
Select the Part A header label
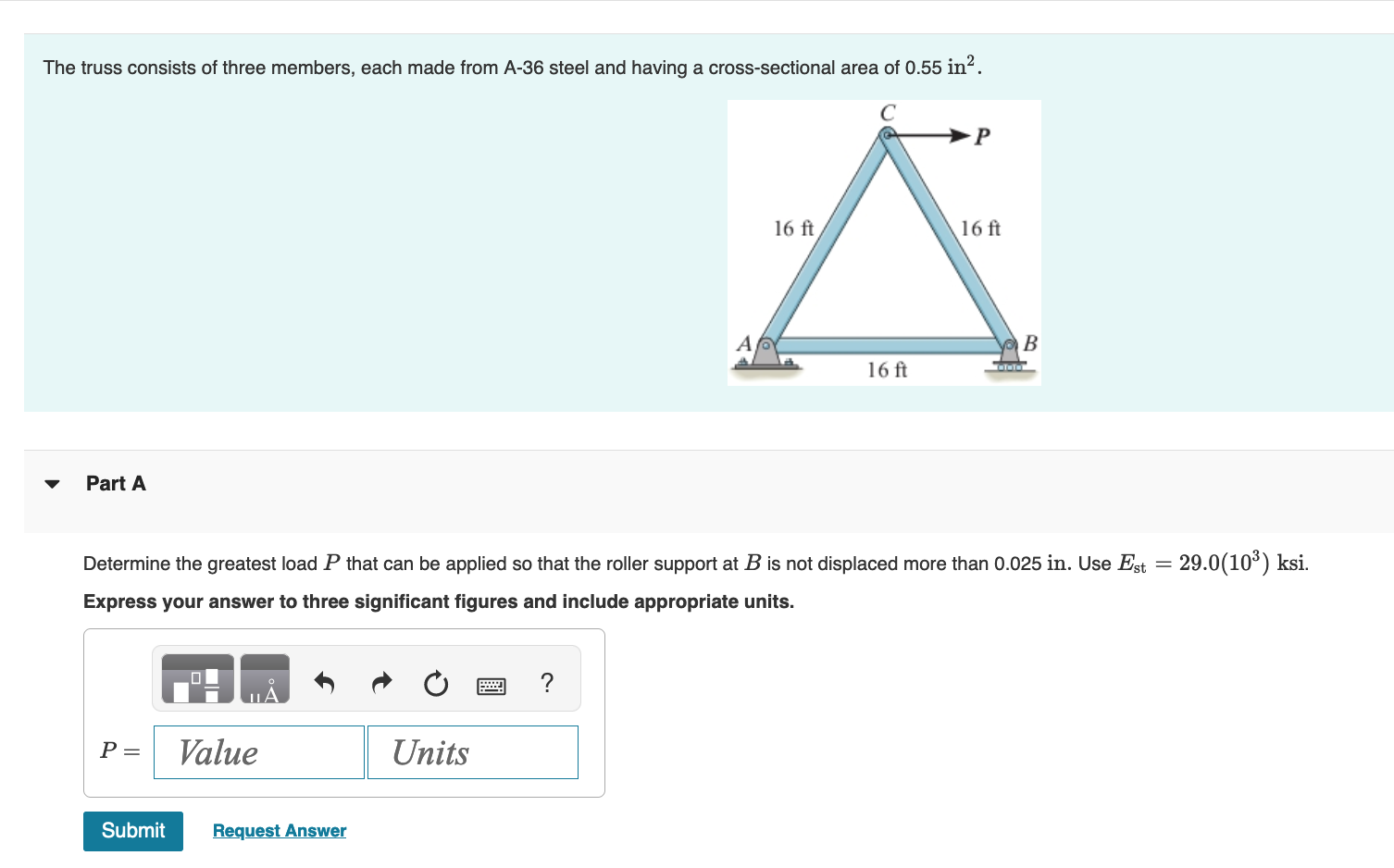point(116,483)
